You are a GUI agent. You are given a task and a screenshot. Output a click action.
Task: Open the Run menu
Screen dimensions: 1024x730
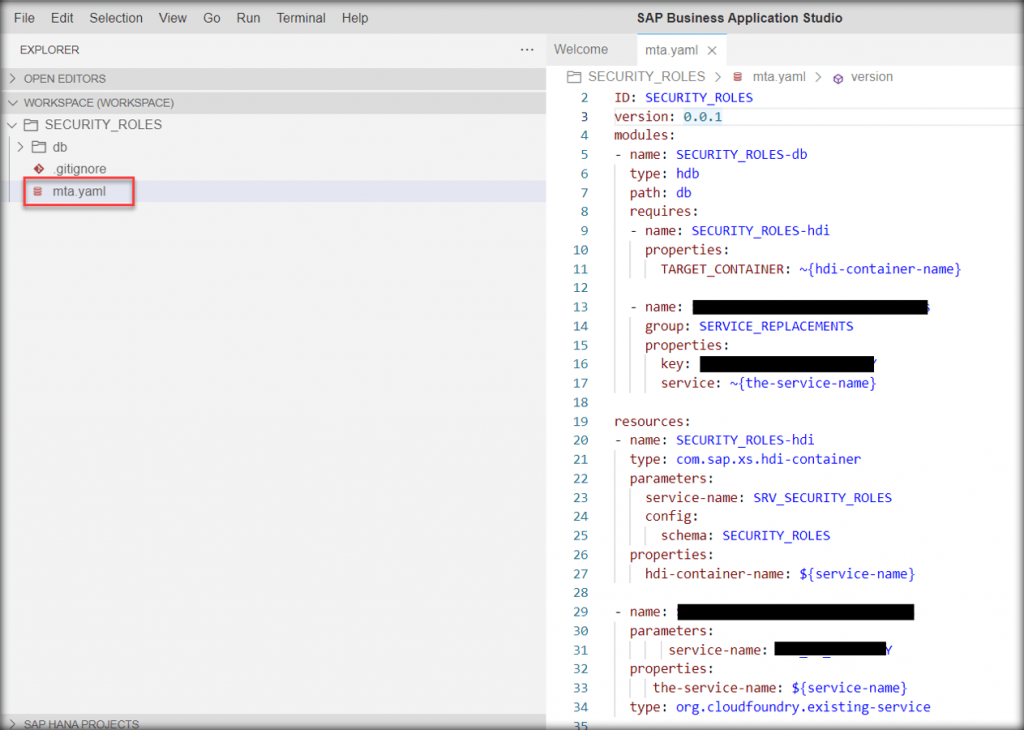[x=248, y=18]
